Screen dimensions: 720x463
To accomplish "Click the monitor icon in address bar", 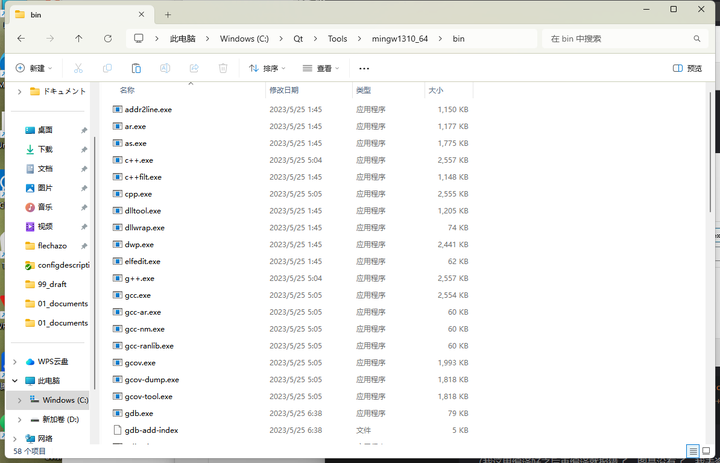I will pos(139,38).
